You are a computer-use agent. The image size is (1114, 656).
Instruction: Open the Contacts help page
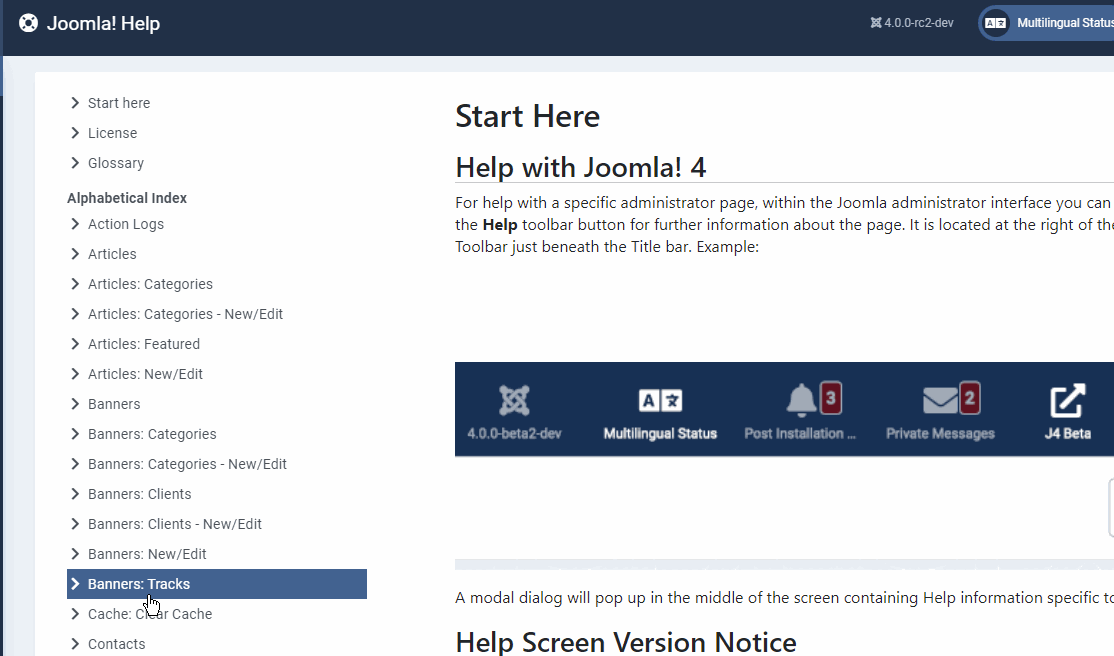point(117,644)
